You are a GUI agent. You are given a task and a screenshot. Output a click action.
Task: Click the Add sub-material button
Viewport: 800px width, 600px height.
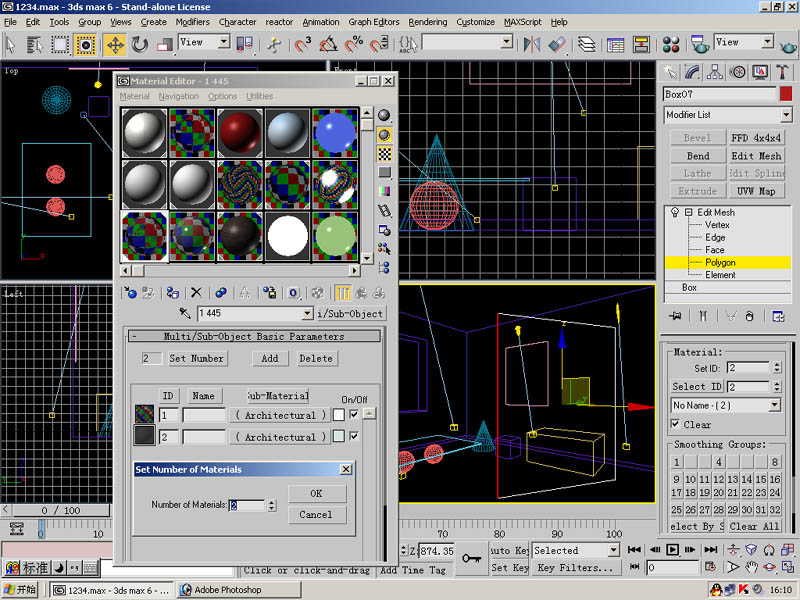tap(270, 358)
